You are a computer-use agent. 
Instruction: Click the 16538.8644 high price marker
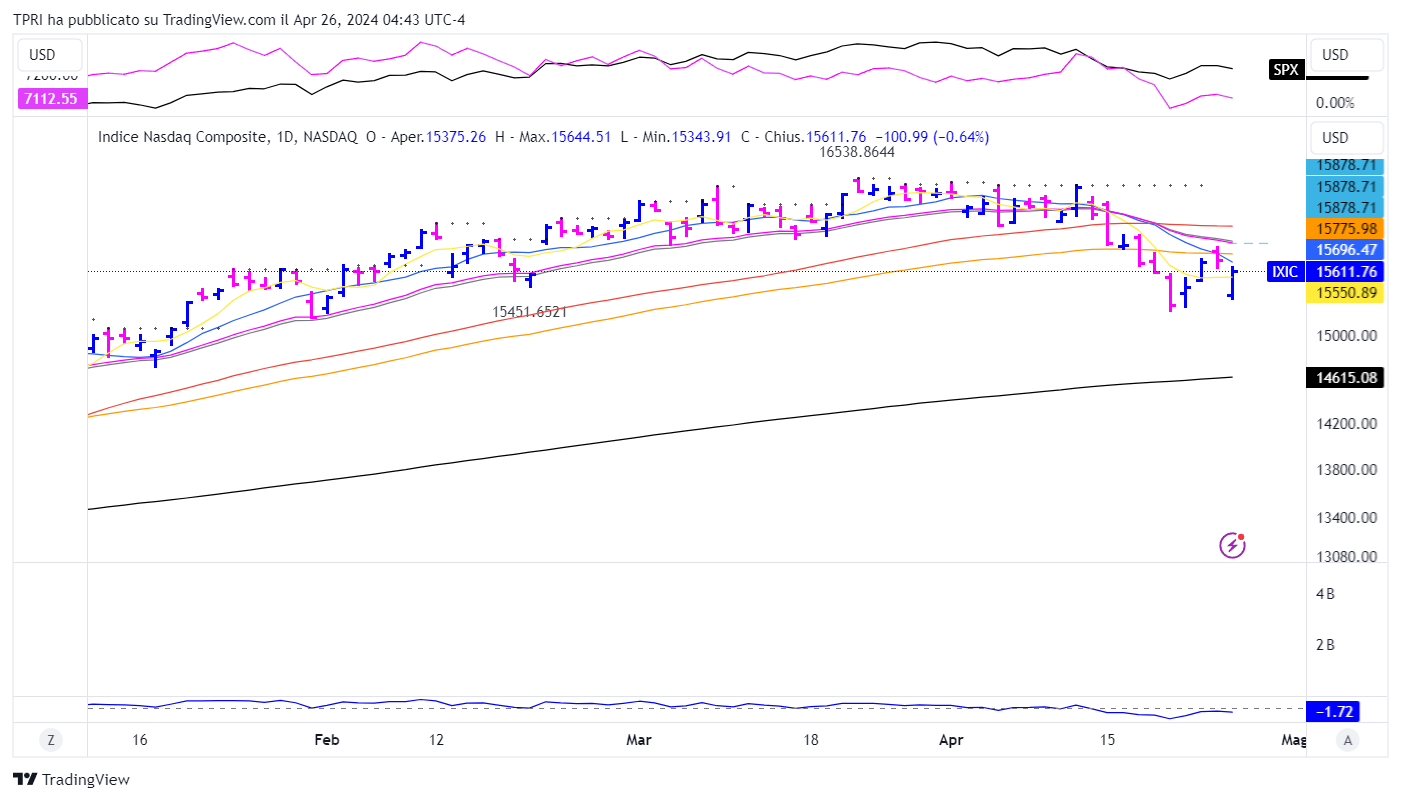pos(856,152)
